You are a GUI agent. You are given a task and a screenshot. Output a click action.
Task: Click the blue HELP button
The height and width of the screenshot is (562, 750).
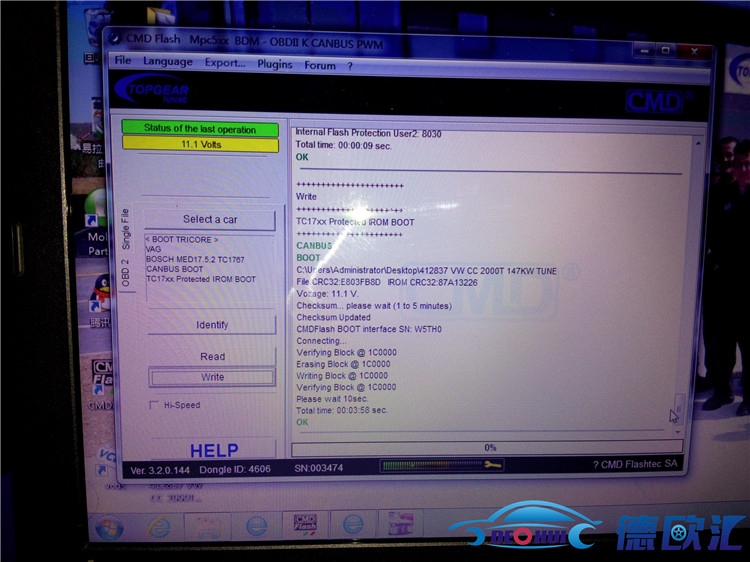point(214,450)
